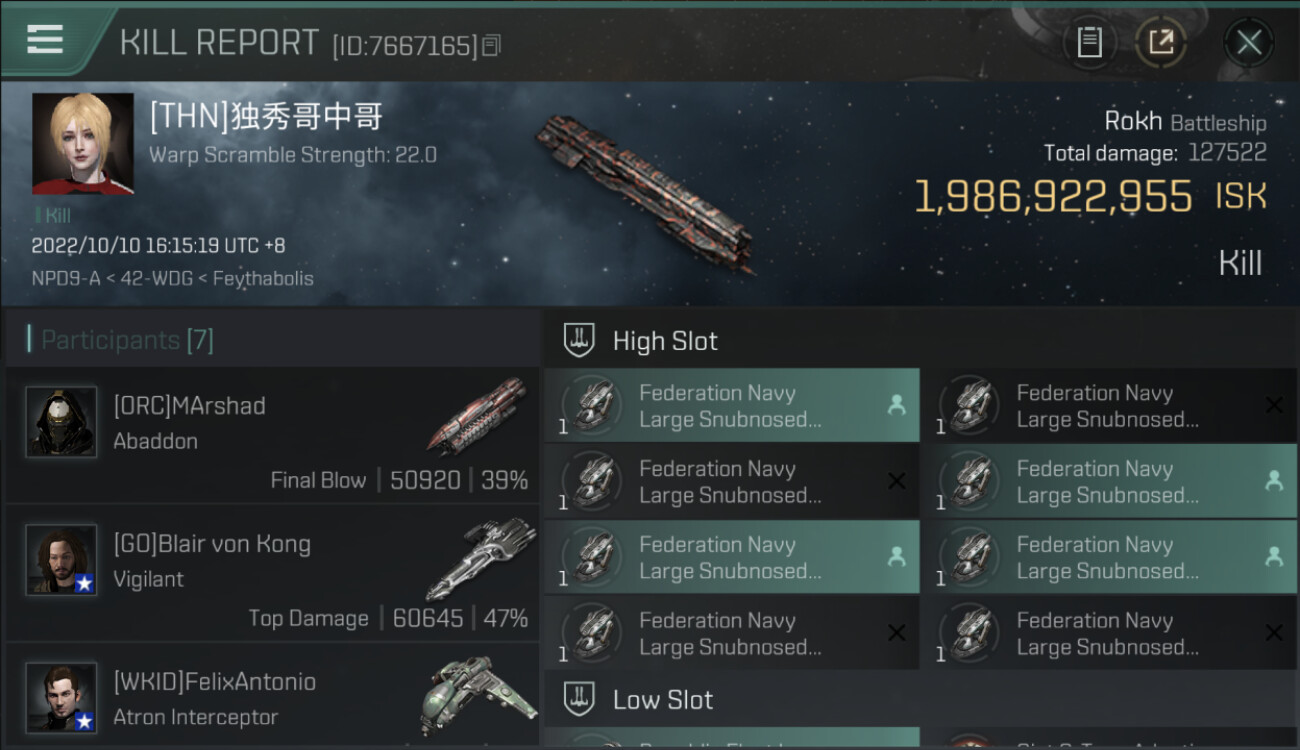The image size is (1300, 750).
Task: Open Blair von Kong's portrait
Action: (61, 560)
